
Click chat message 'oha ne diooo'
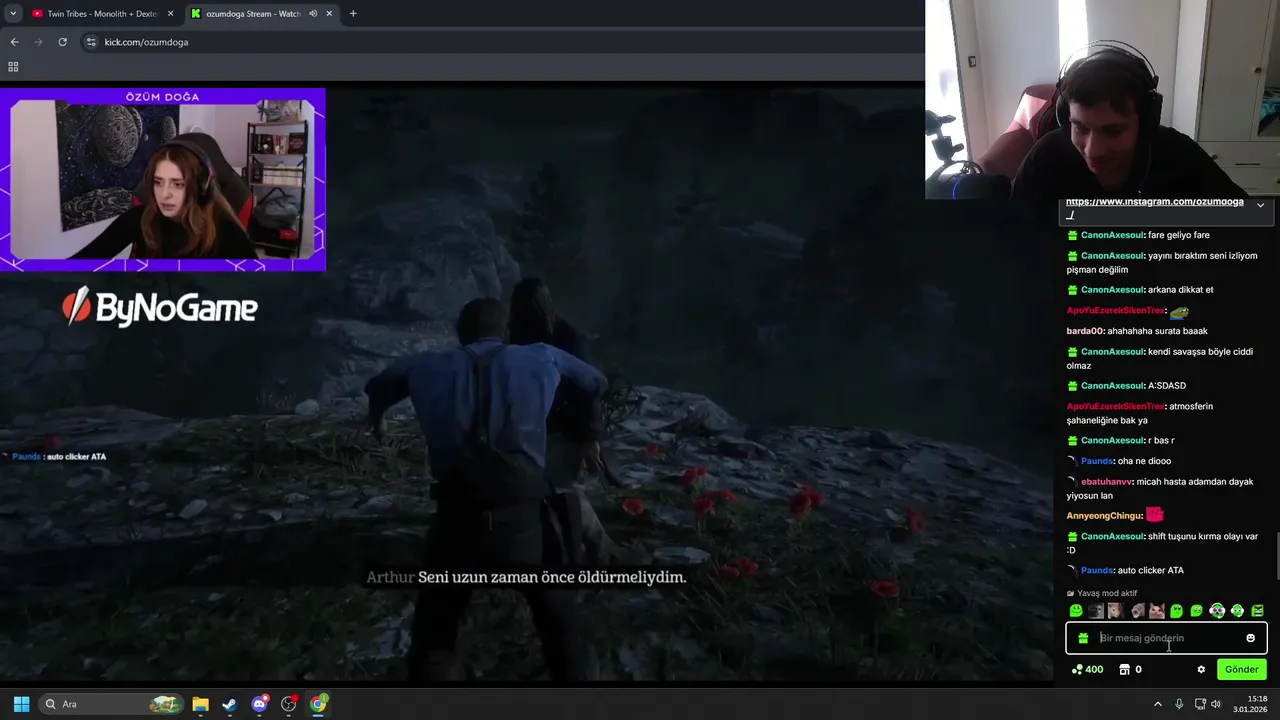1144,461
